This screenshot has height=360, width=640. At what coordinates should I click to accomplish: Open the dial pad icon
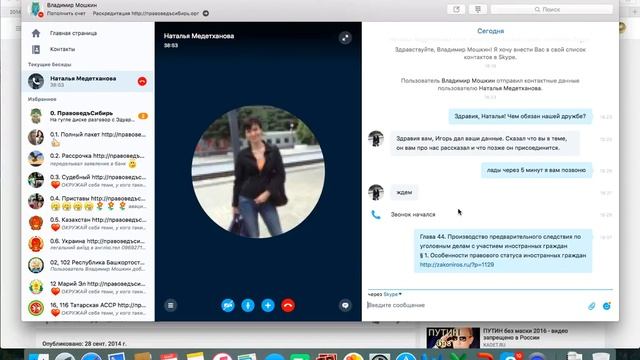pos(478,9)
